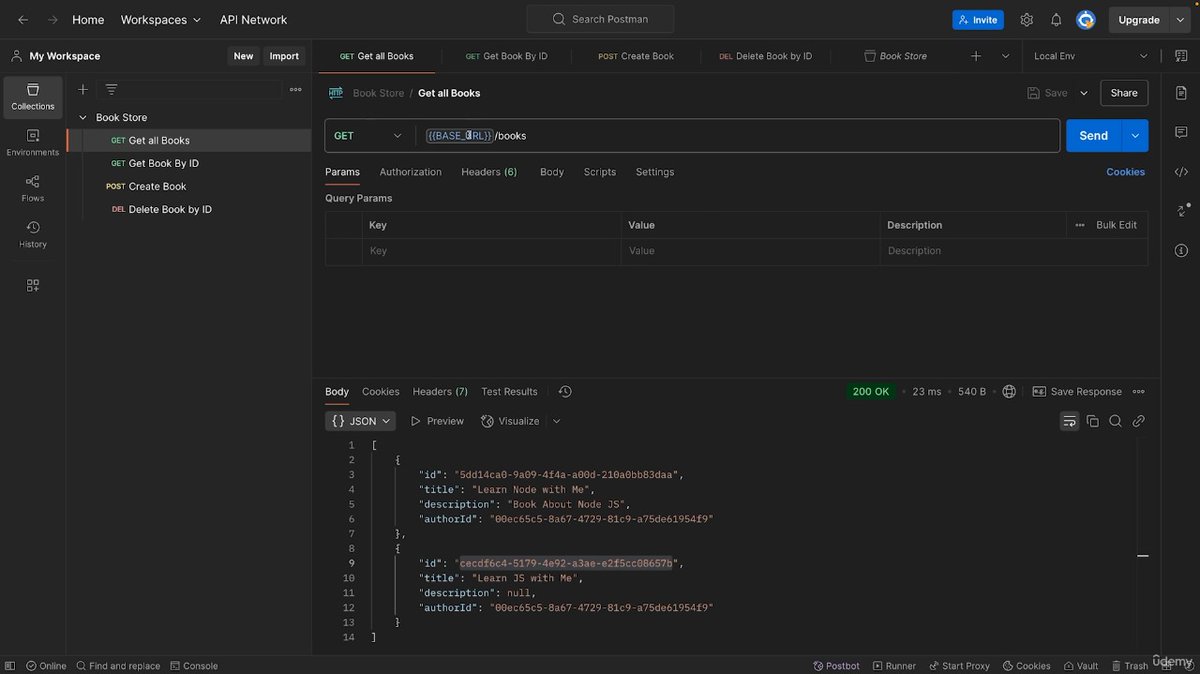Click the Share button
This screenshot has height=674, width=1200.
[1124, 93]
